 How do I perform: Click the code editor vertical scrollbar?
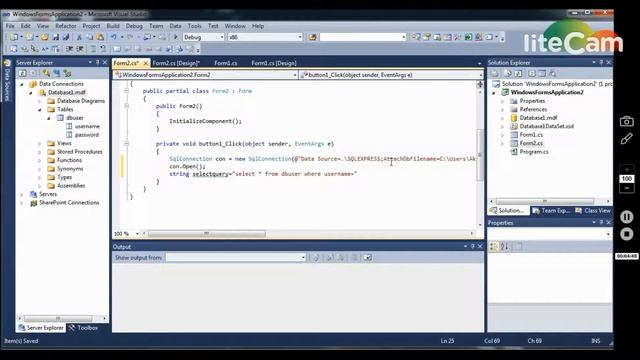click(480, 155)
